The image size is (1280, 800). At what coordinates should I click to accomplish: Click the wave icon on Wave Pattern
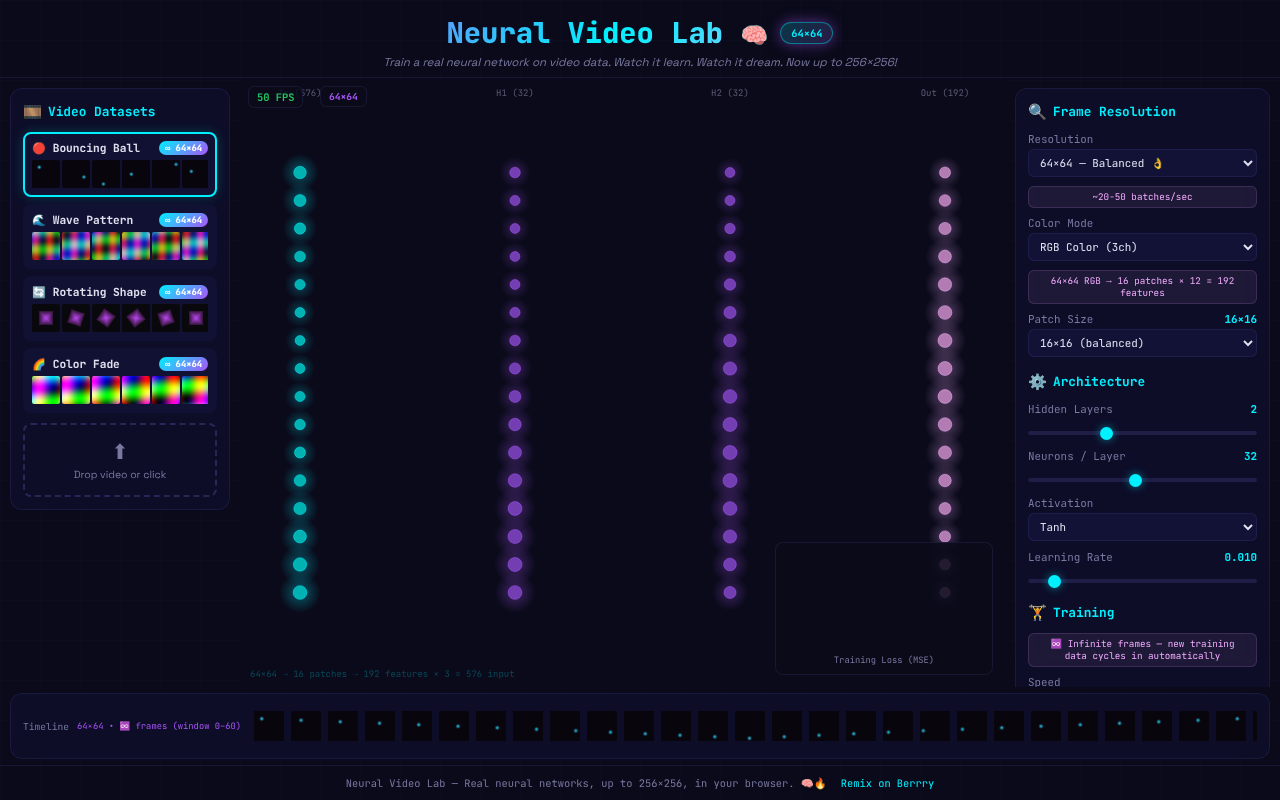37,219
